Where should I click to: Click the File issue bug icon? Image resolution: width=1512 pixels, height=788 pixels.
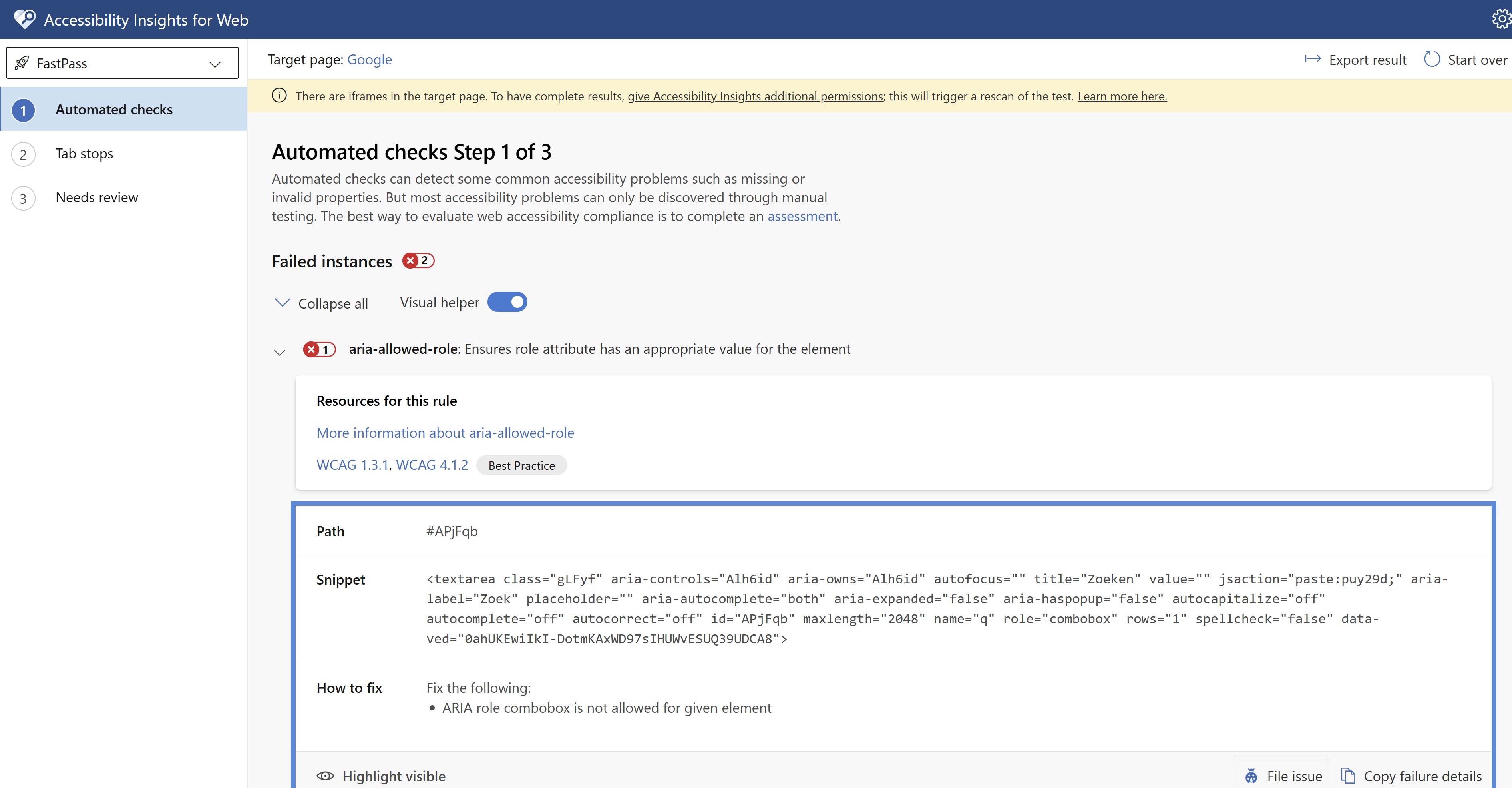(x=1251, y=776)
